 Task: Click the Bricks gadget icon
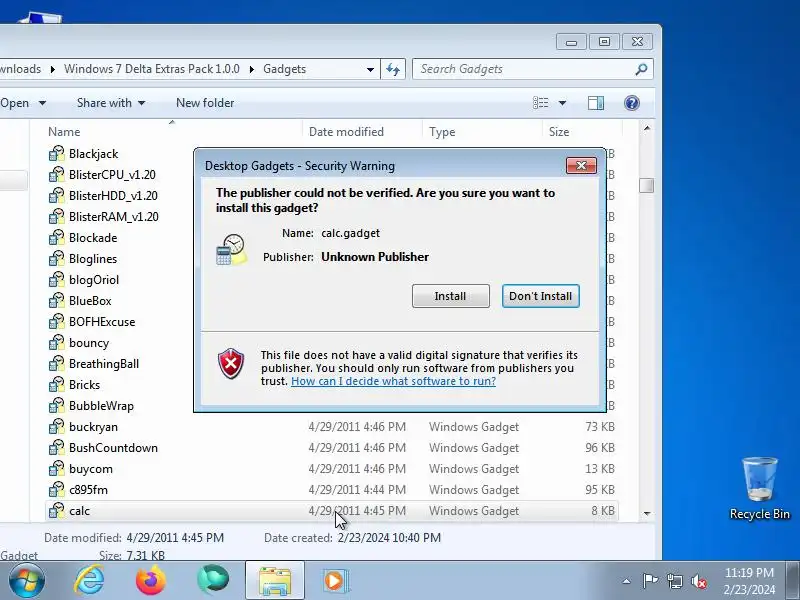[57, 385]
